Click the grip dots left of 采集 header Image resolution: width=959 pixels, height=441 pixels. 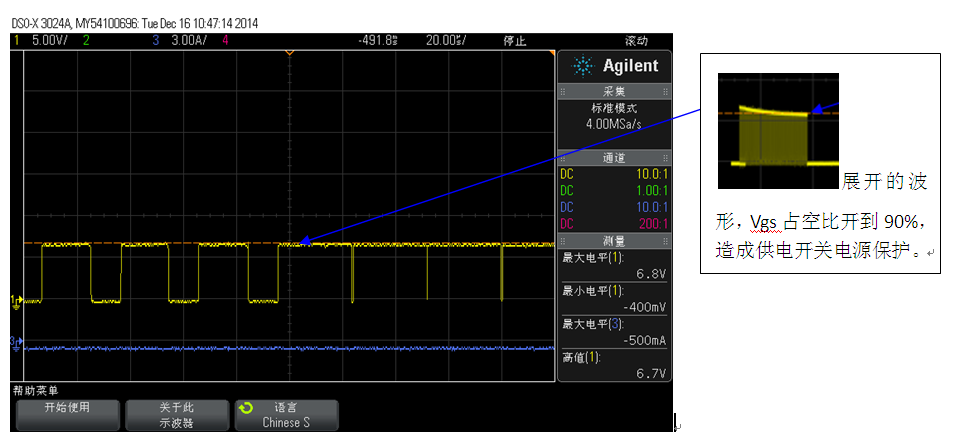pos(563,92)
